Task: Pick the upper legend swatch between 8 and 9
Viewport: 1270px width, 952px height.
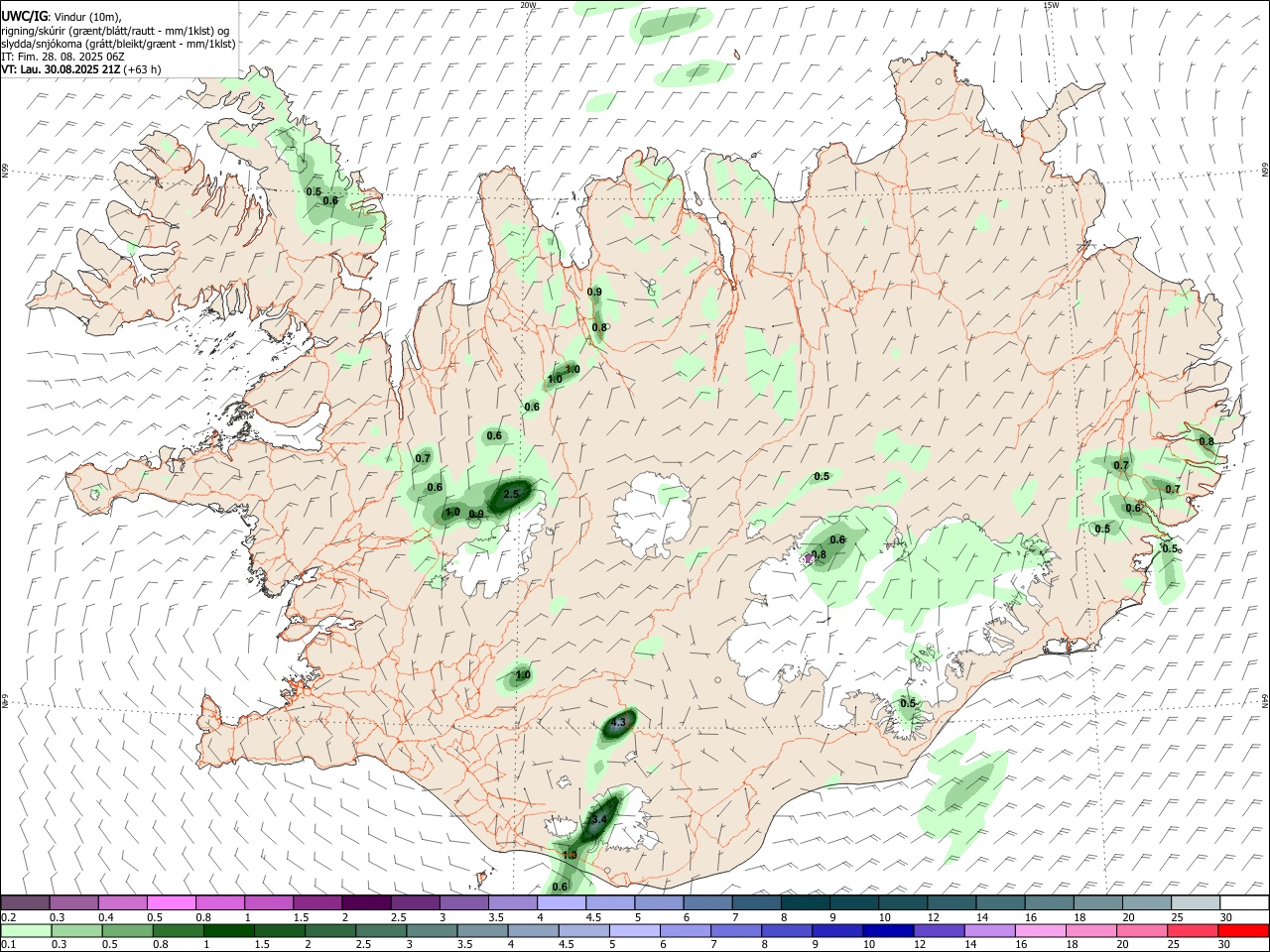Action: click(806, 902)
